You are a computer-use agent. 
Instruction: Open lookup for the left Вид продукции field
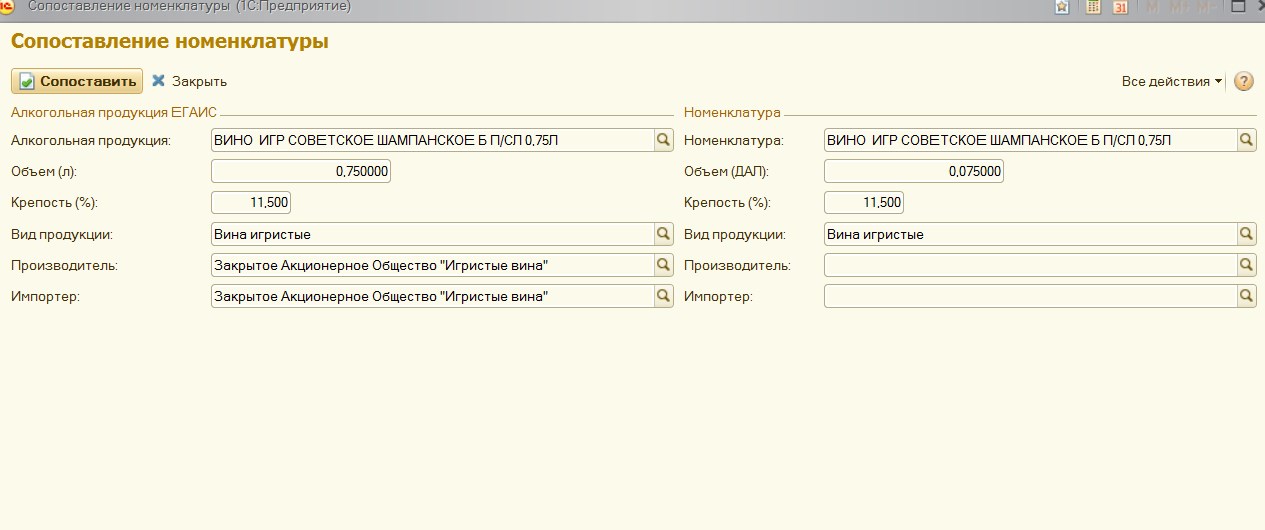pyautogui.click(x=664, y=234)
